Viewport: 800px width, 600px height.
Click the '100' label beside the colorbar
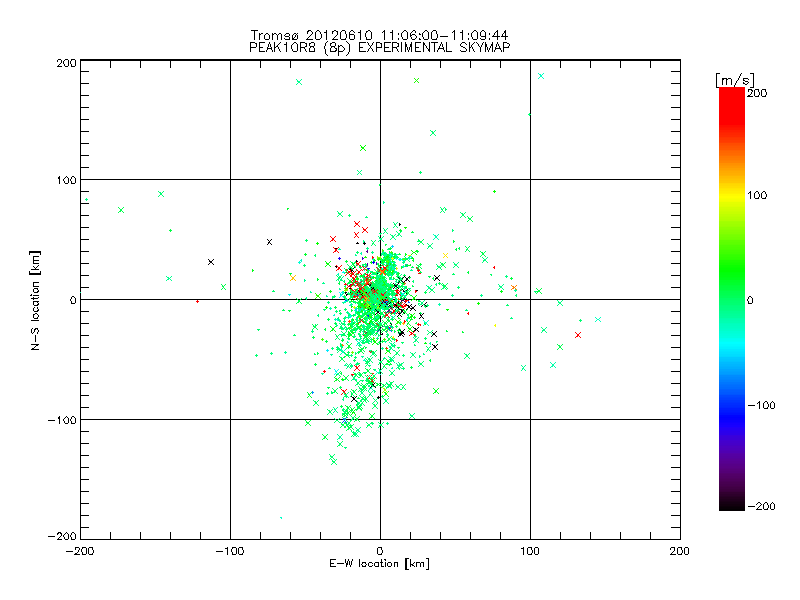click(757, 195)
